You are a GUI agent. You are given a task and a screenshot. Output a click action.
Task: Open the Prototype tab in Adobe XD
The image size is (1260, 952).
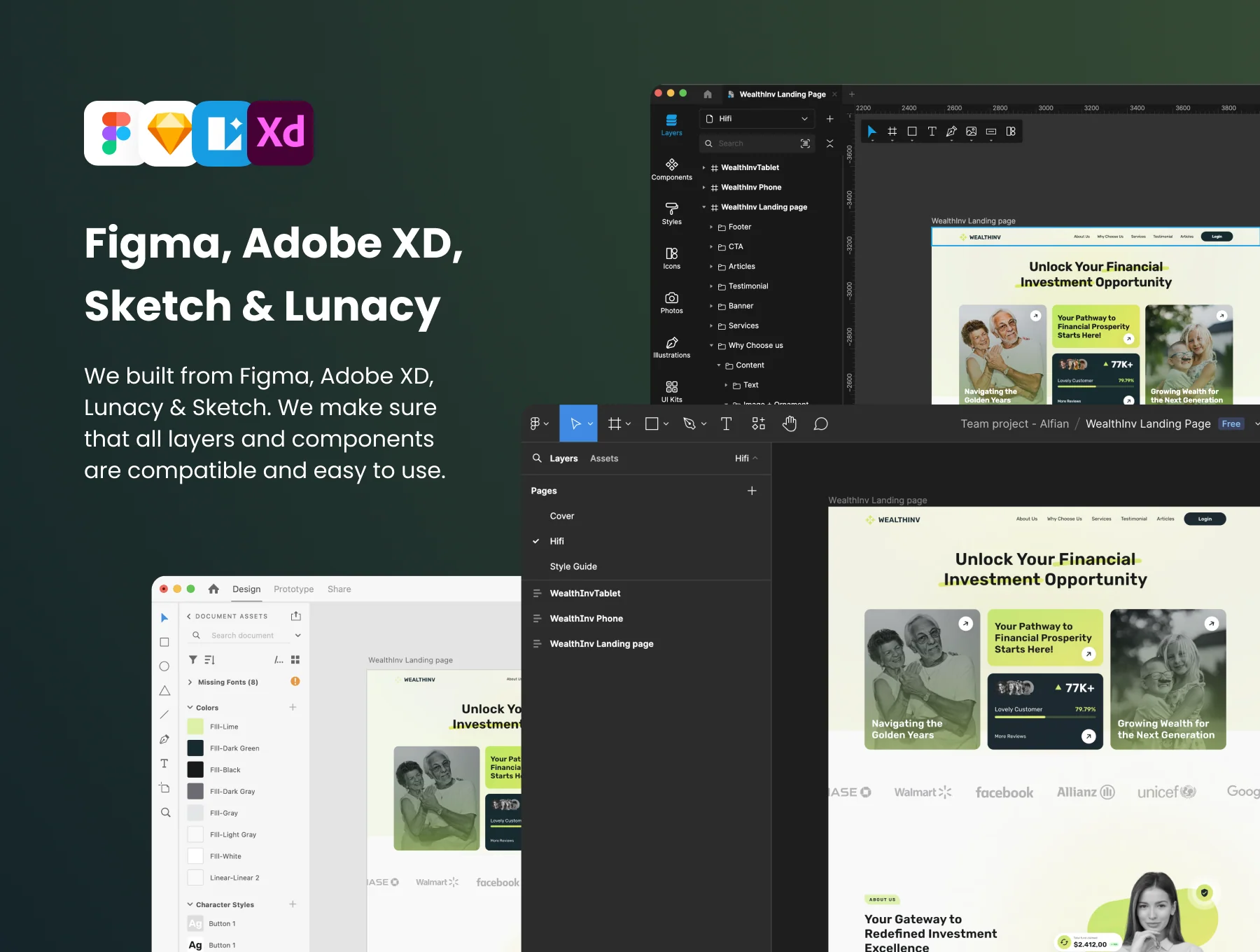point(294,589)
